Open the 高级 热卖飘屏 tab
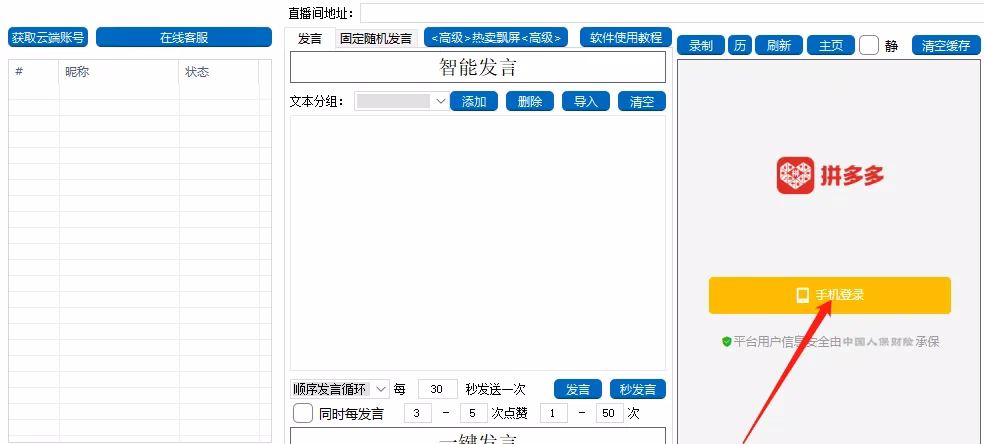The image size is (984, 444). click(x=497, y=38)
